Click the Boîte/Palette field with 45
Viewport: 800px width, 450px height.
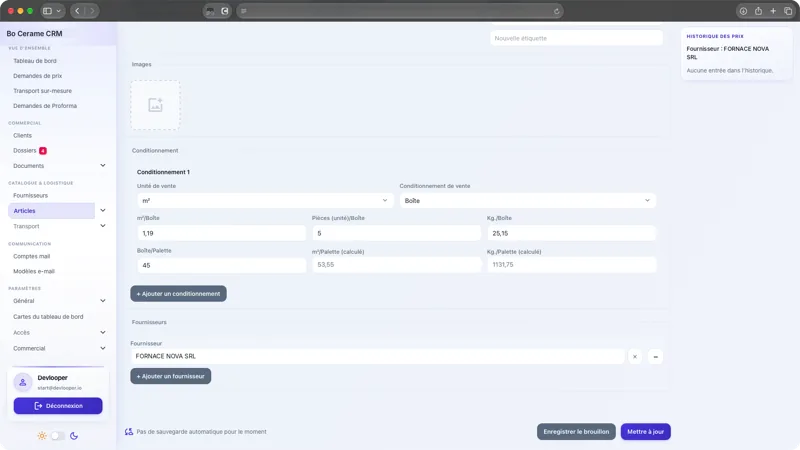221,265
